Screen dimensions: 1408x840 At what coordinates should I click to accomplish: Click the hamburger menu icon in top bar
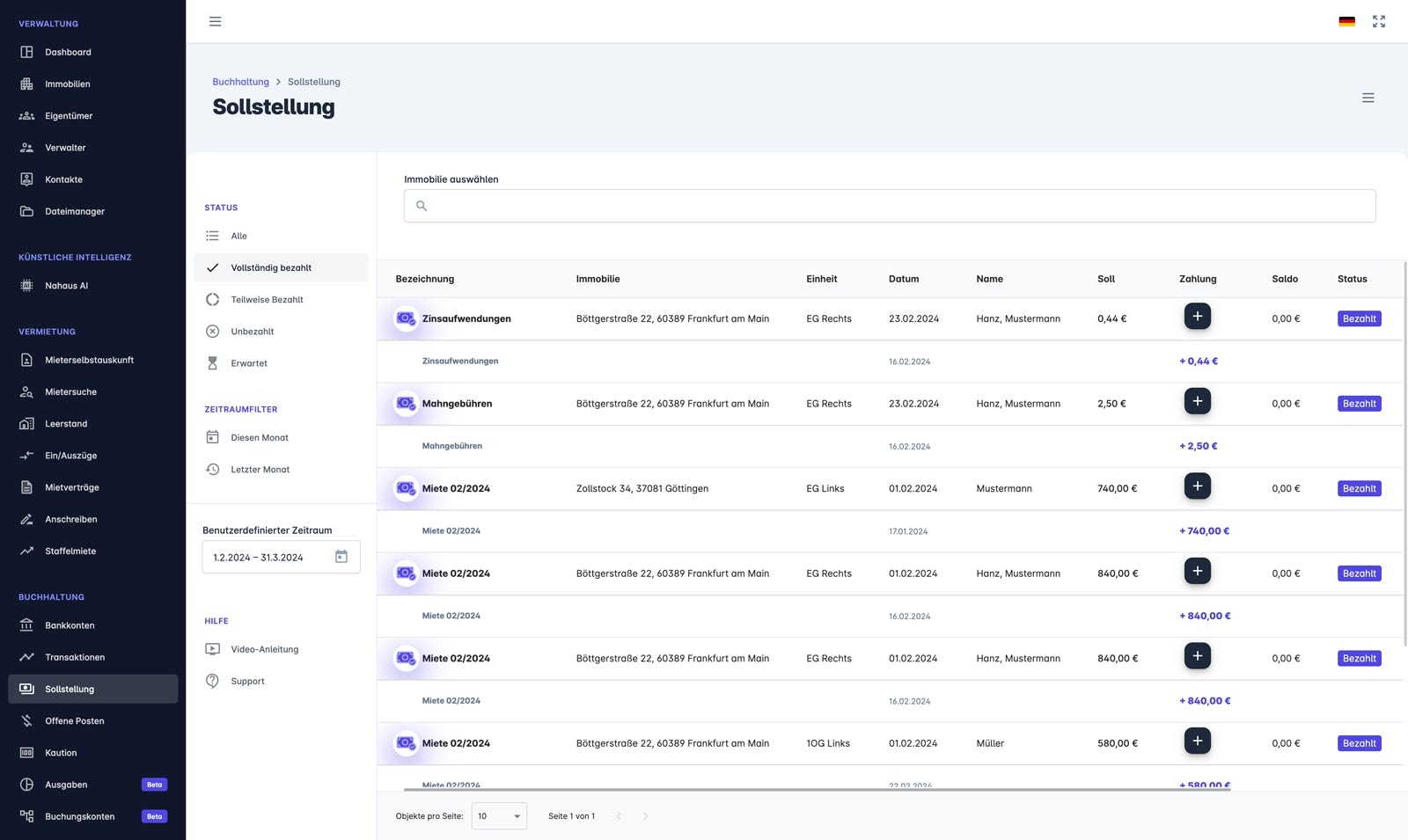tap(215, 21)
